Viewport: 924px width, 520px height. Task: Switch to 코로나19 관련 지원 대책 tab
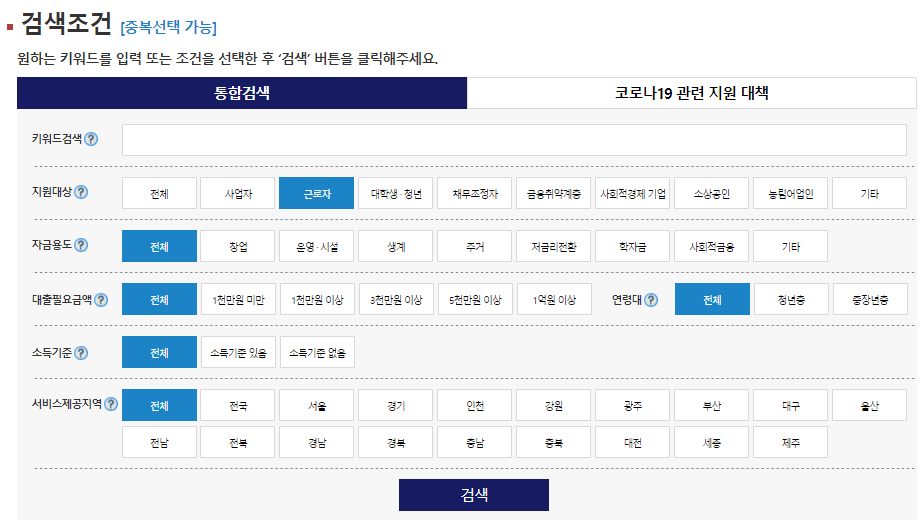(692, 93)
